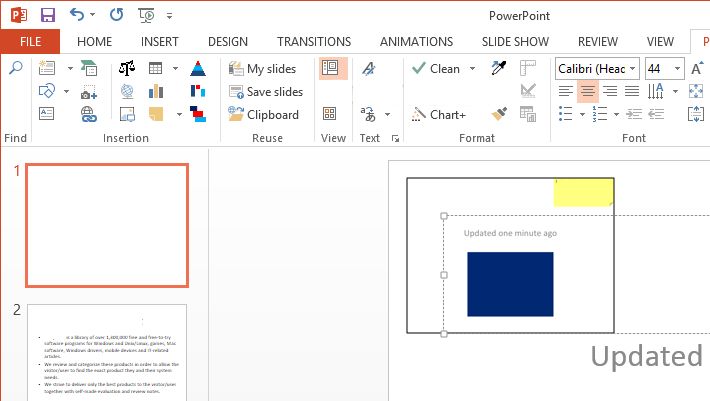Switch to the HOME tab
710x401 pixels.
tap(94, 42)
